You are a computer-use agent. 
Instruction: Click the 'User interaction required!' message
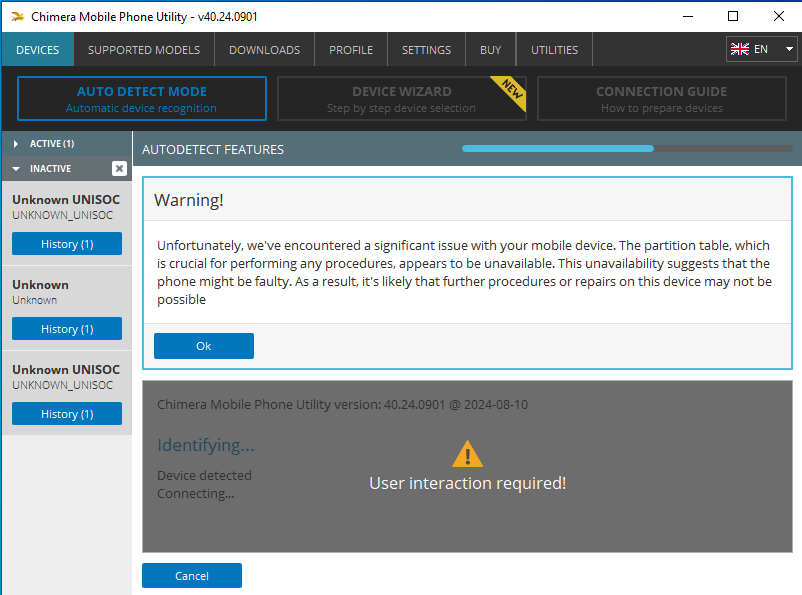coord(467,483)
